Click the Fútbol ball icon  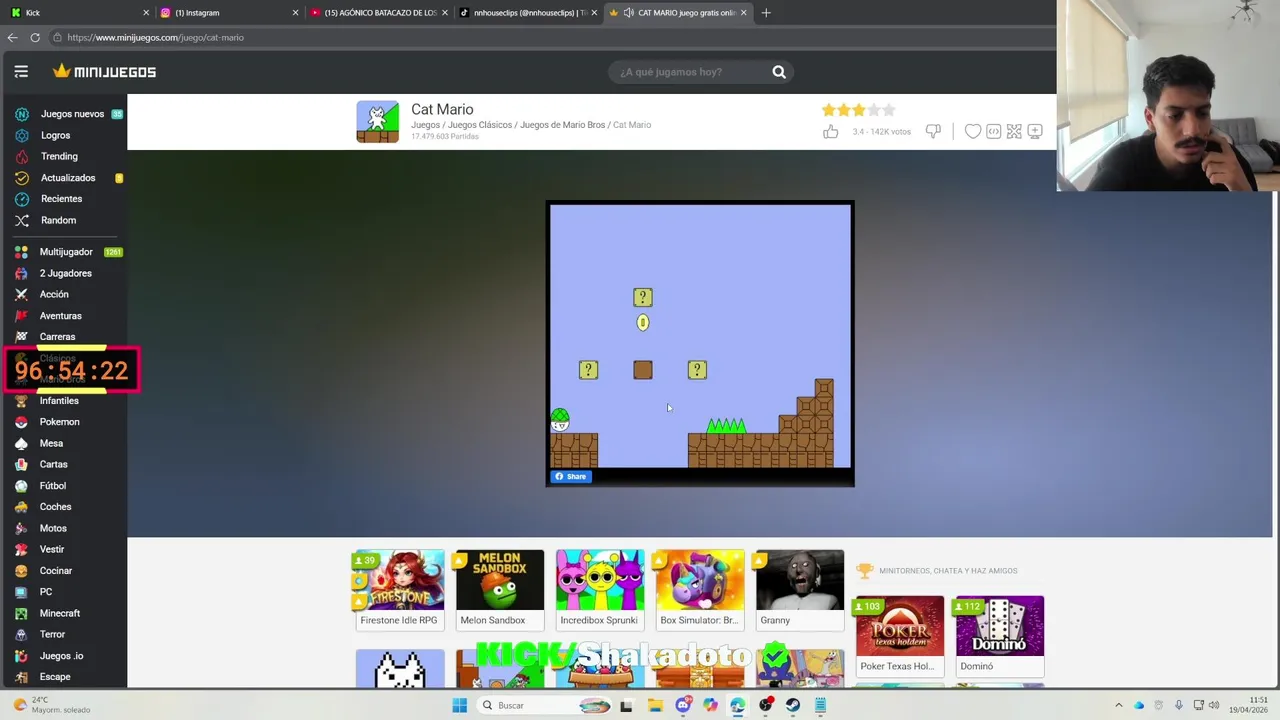coord(21,486)
